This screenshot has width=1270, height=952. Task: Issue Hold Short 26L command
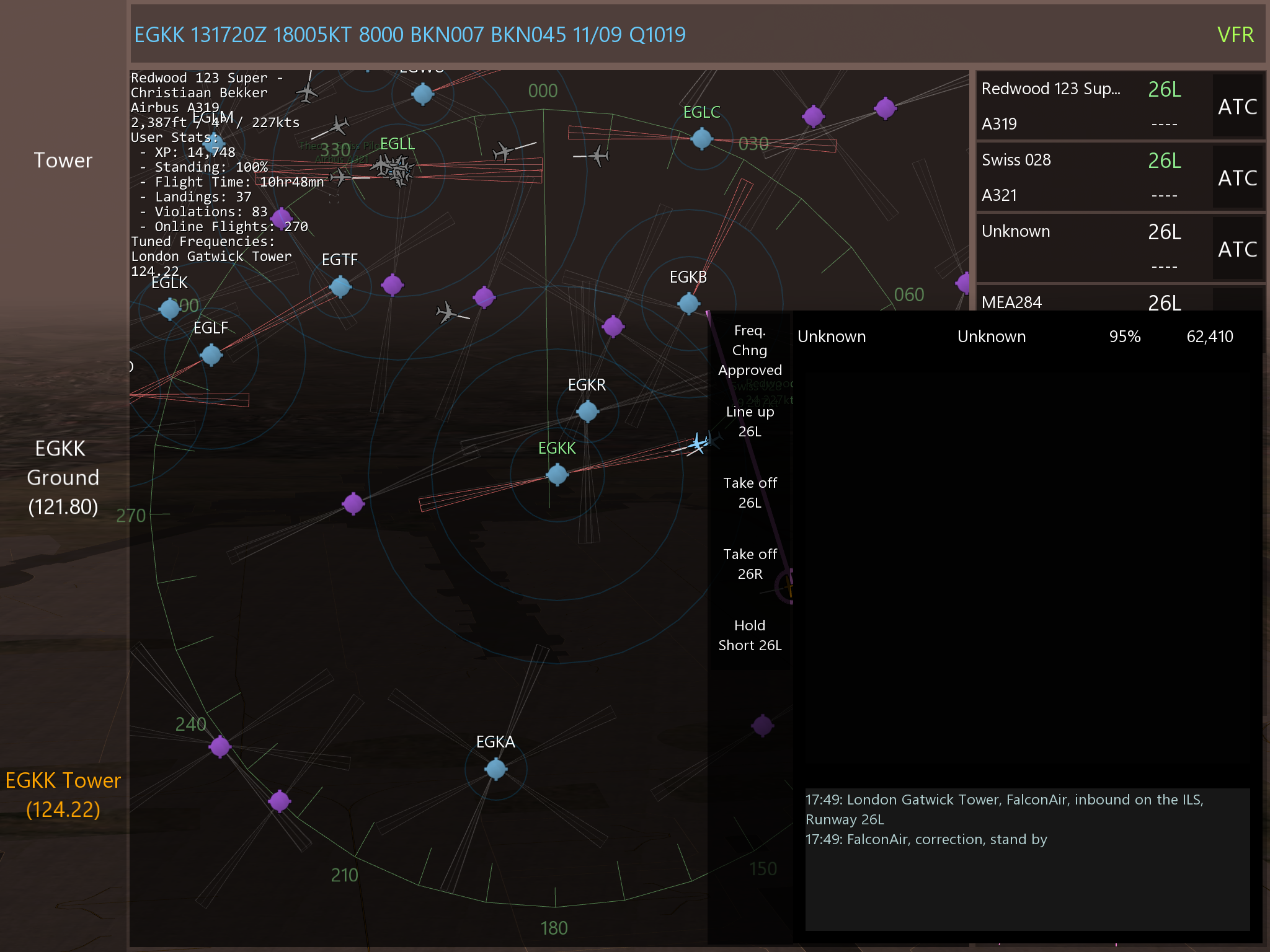point(750,635)
